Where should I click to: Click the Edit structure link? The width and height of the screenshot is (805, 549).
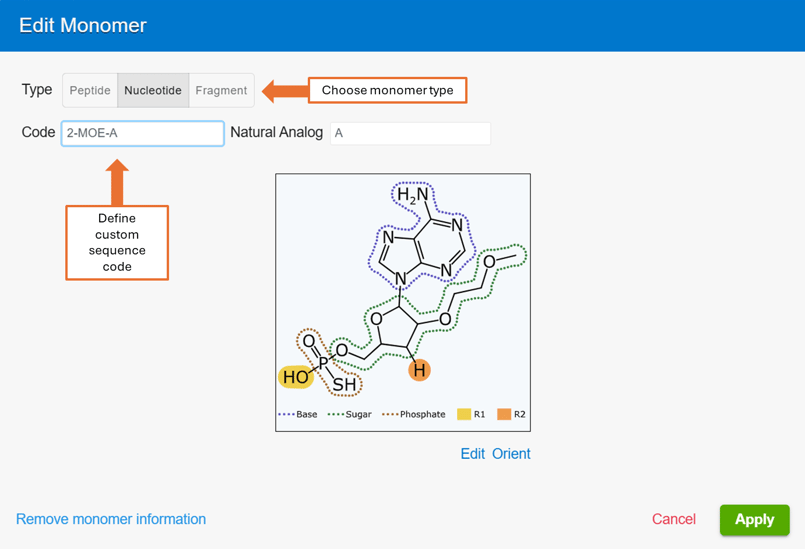472,454
